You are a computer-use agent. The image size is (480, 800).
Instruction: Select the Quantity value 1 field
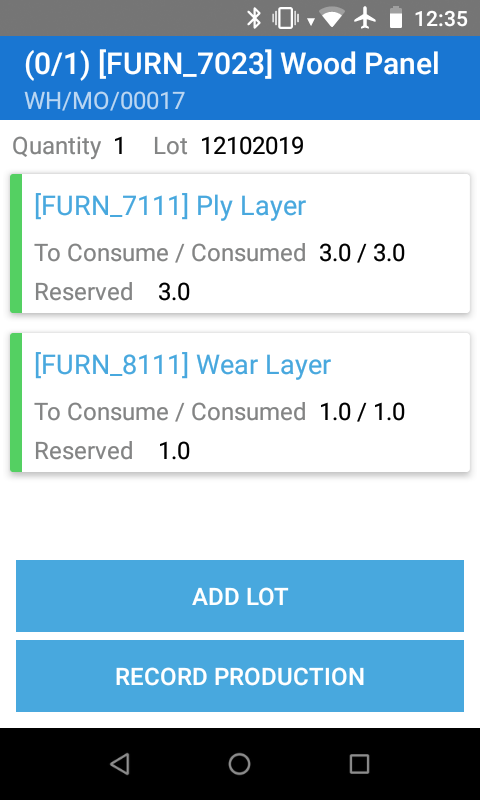[119, 146]
